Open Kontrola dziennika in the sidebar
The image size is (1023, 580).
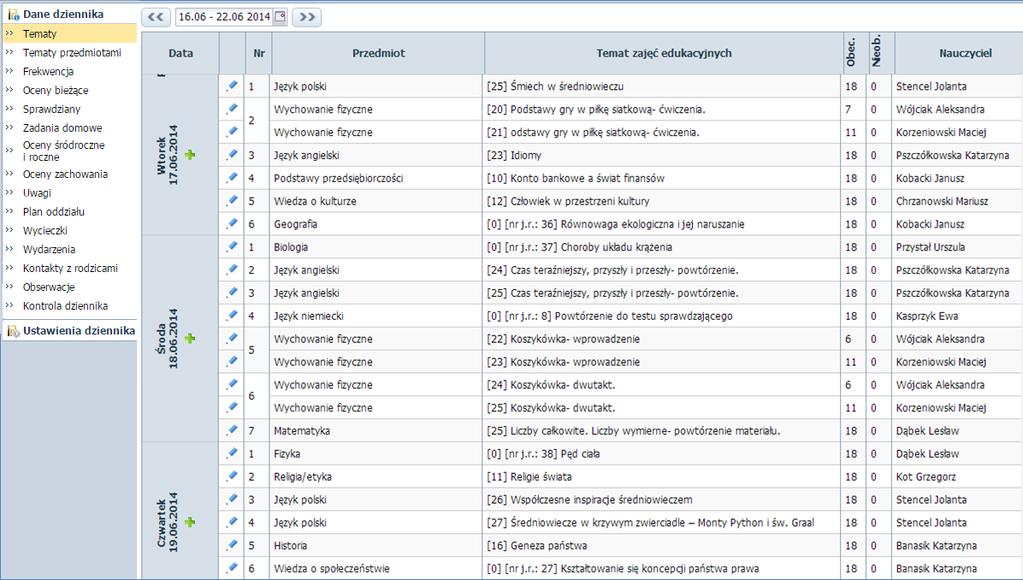coord(65,306)
